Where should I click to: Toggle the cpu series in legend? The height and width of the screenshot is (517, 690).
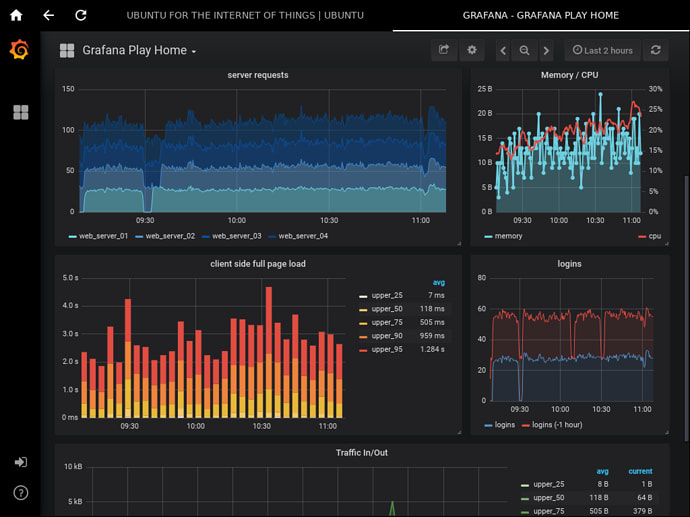point(655,236)
